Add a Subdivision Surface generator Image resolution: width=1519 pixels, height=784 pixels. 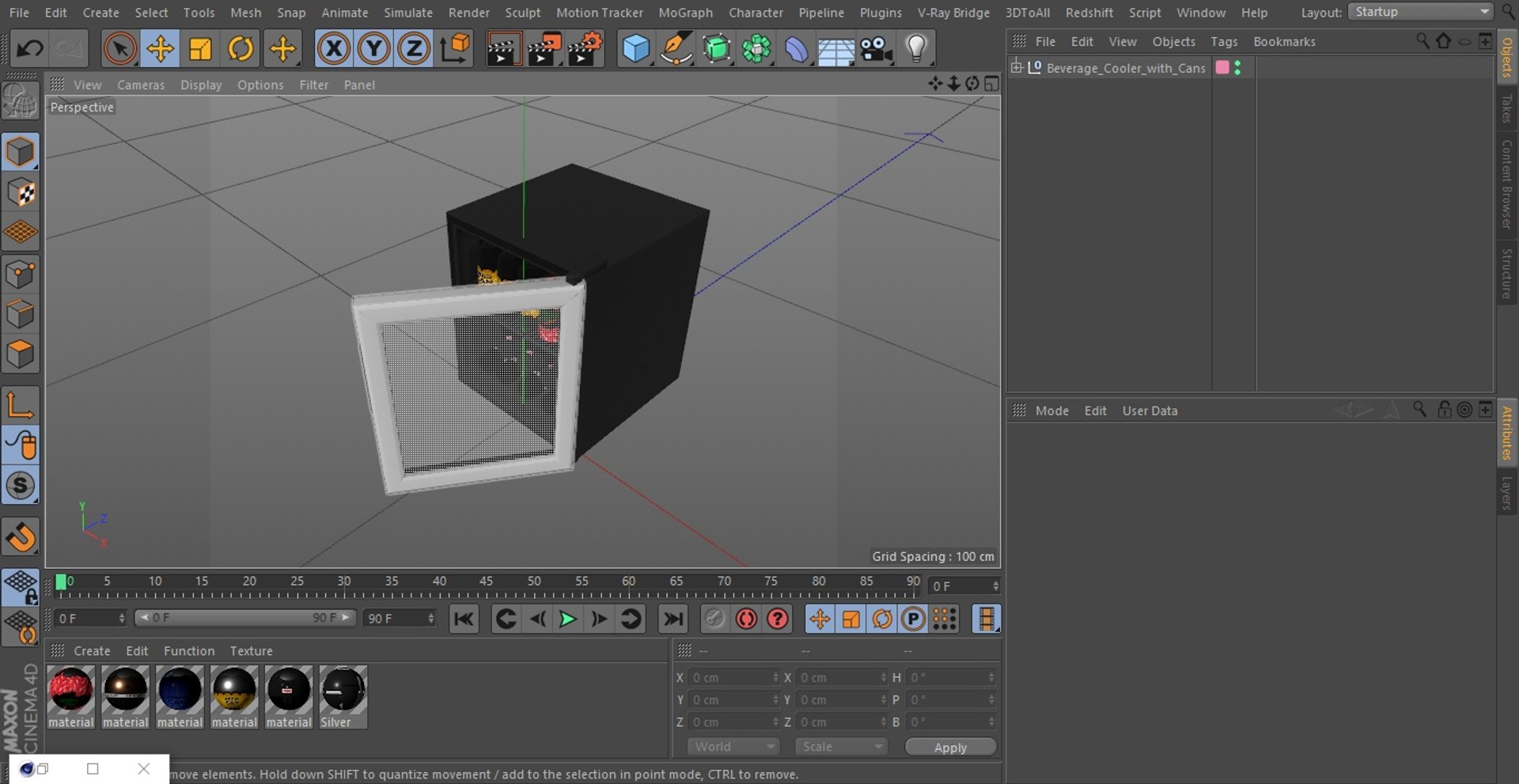pyautogui.click(x=717, y=49)
